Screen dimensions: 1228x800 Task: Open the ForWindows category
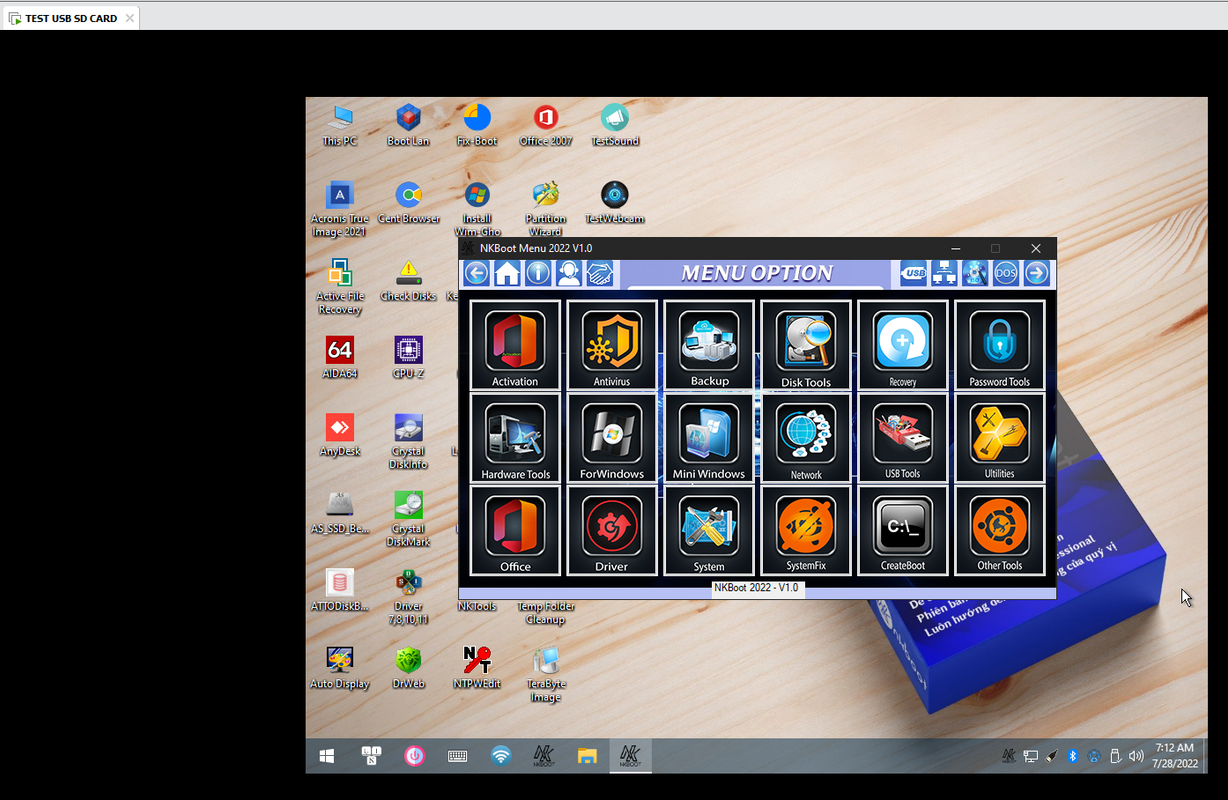(x=612, y=438)
